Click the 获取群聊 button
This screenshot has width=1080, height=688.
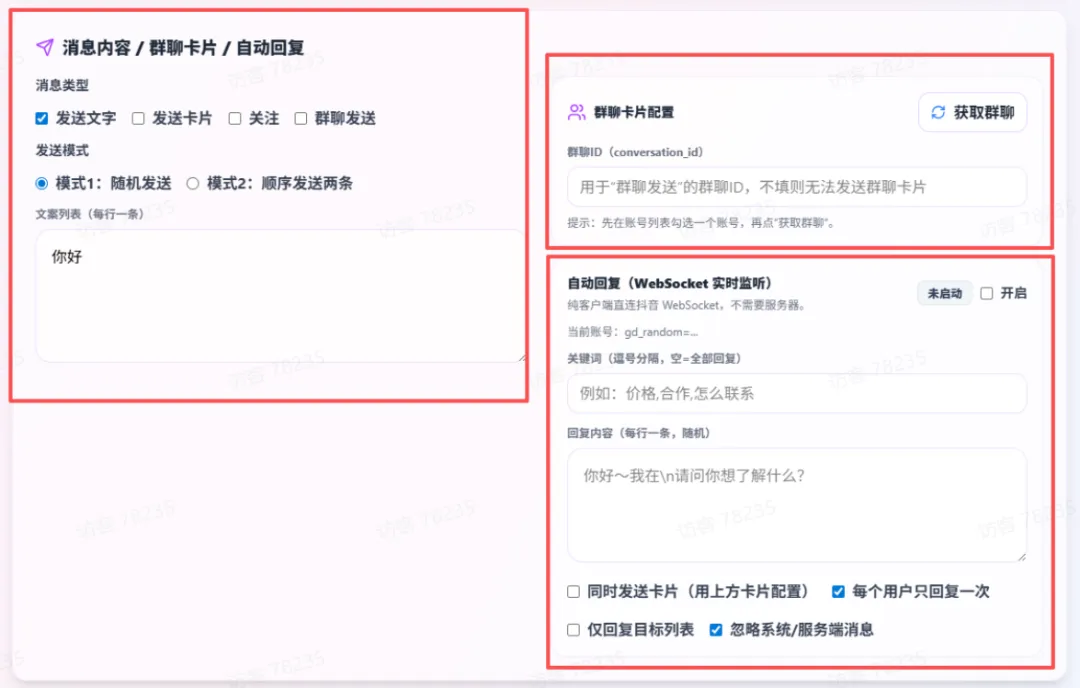(972, 112)
